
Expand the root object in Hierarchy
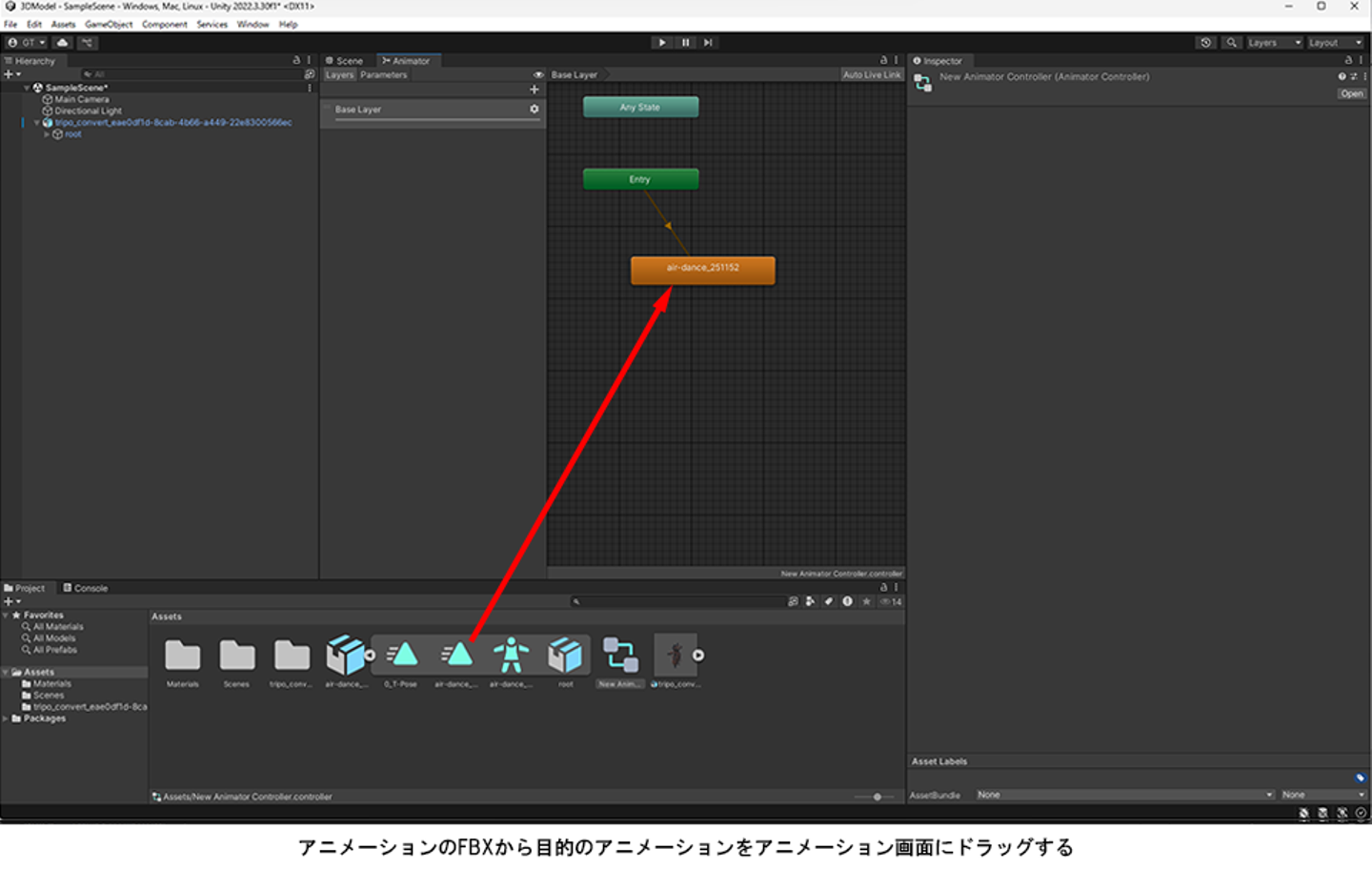pyautogui.click(x=47, y=134)
